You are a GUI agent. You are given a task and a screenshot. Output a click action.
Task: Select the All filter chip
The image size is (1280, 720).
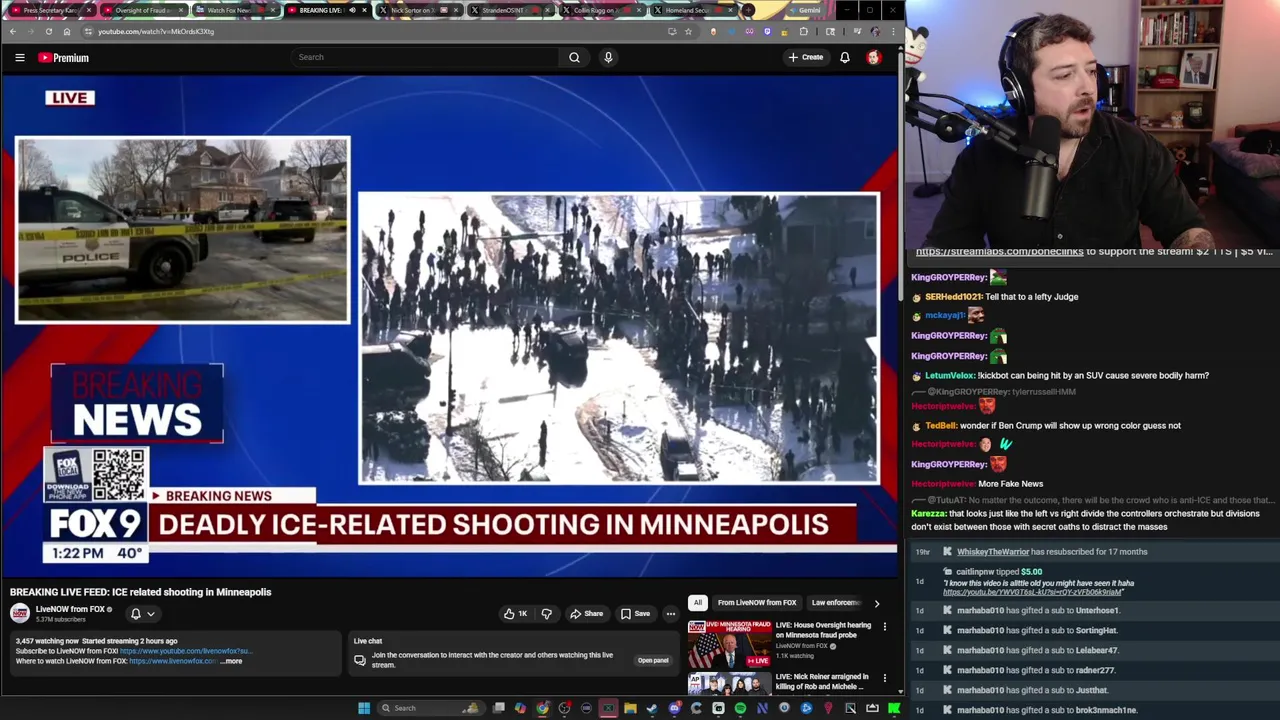pos(697,603)
